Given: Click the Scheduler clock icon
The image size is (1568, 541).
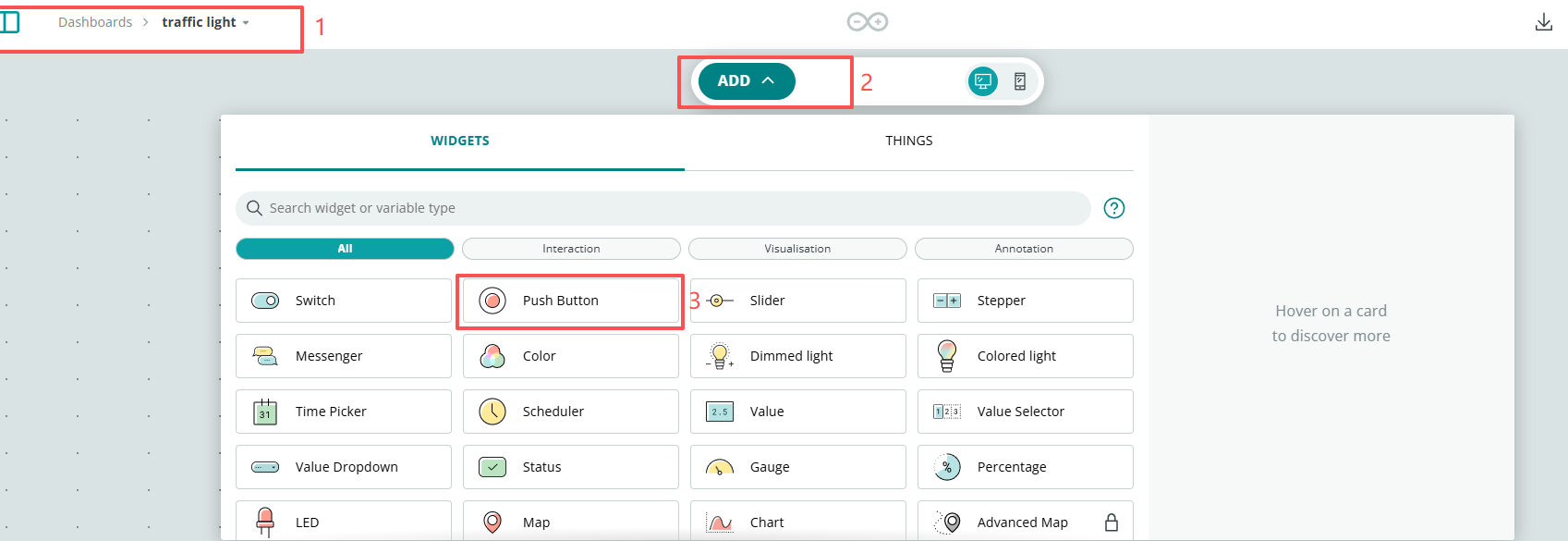Looking at the screenshot, I should (x=492, y=412).
